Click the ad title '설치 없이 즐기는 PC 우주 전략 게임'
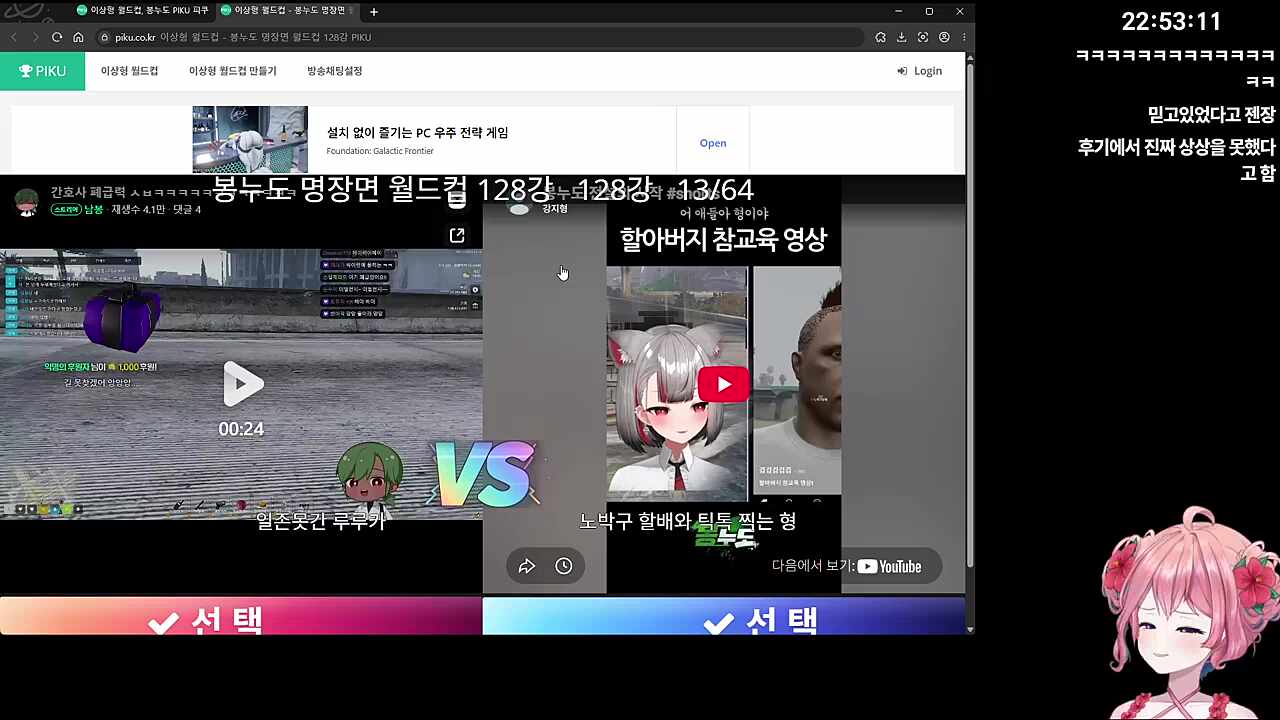The height and width of the screenshot is (720, 1280). pyautogui.click(x=417, y=132)
